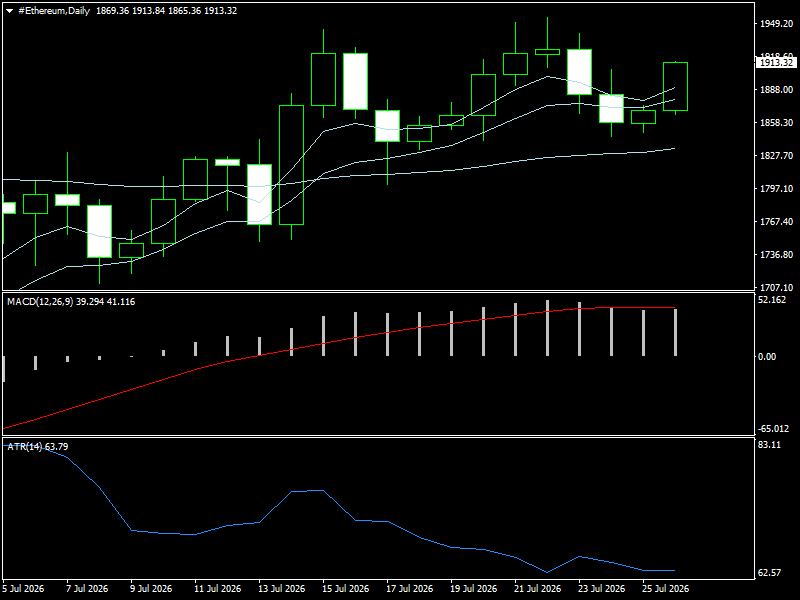Viewport: 800px width, 600px height.
Task: Click the 0.00 MACD zero-level label
Action: pos(767,357)
